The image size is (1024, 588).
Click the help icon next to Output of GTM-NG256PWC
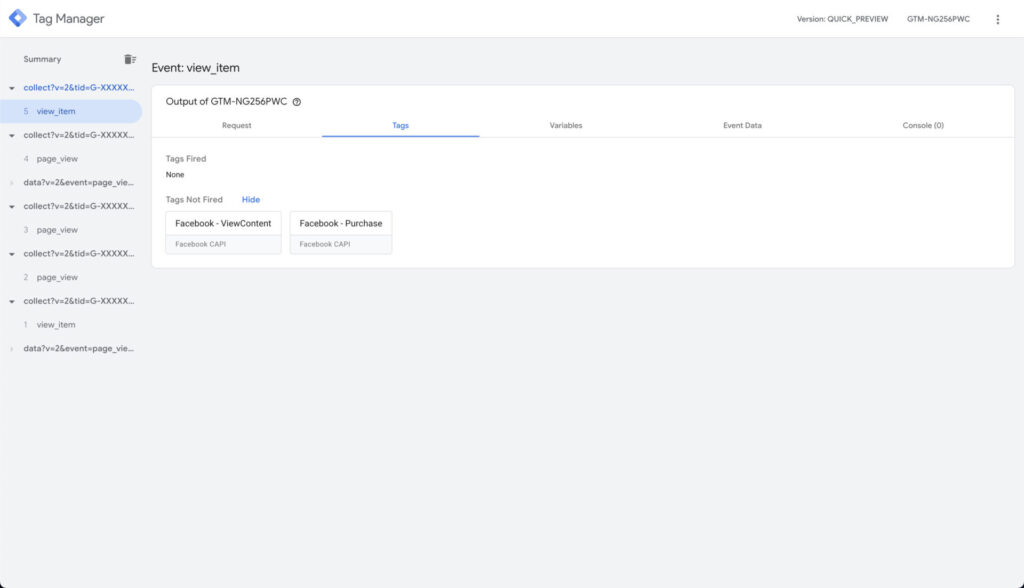click(297, 102)
